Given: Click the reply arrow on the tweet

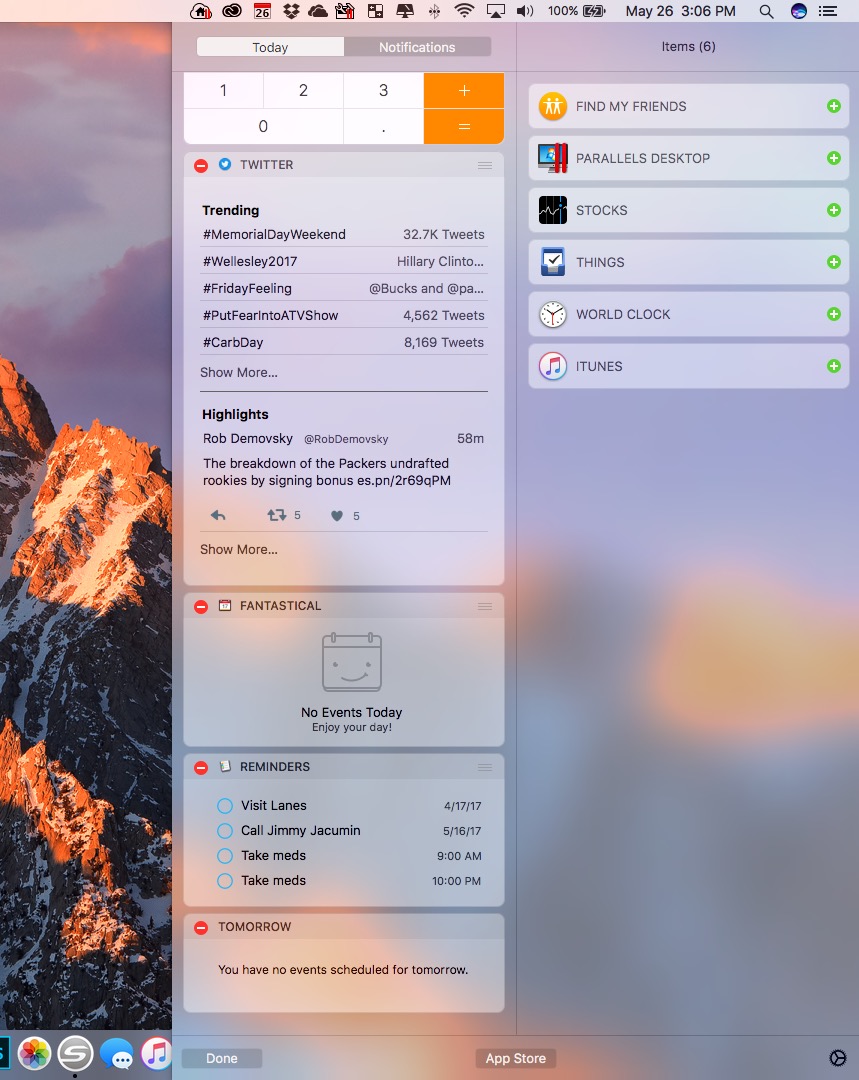Looking at the screenshot, I should [x=218, y=515].
